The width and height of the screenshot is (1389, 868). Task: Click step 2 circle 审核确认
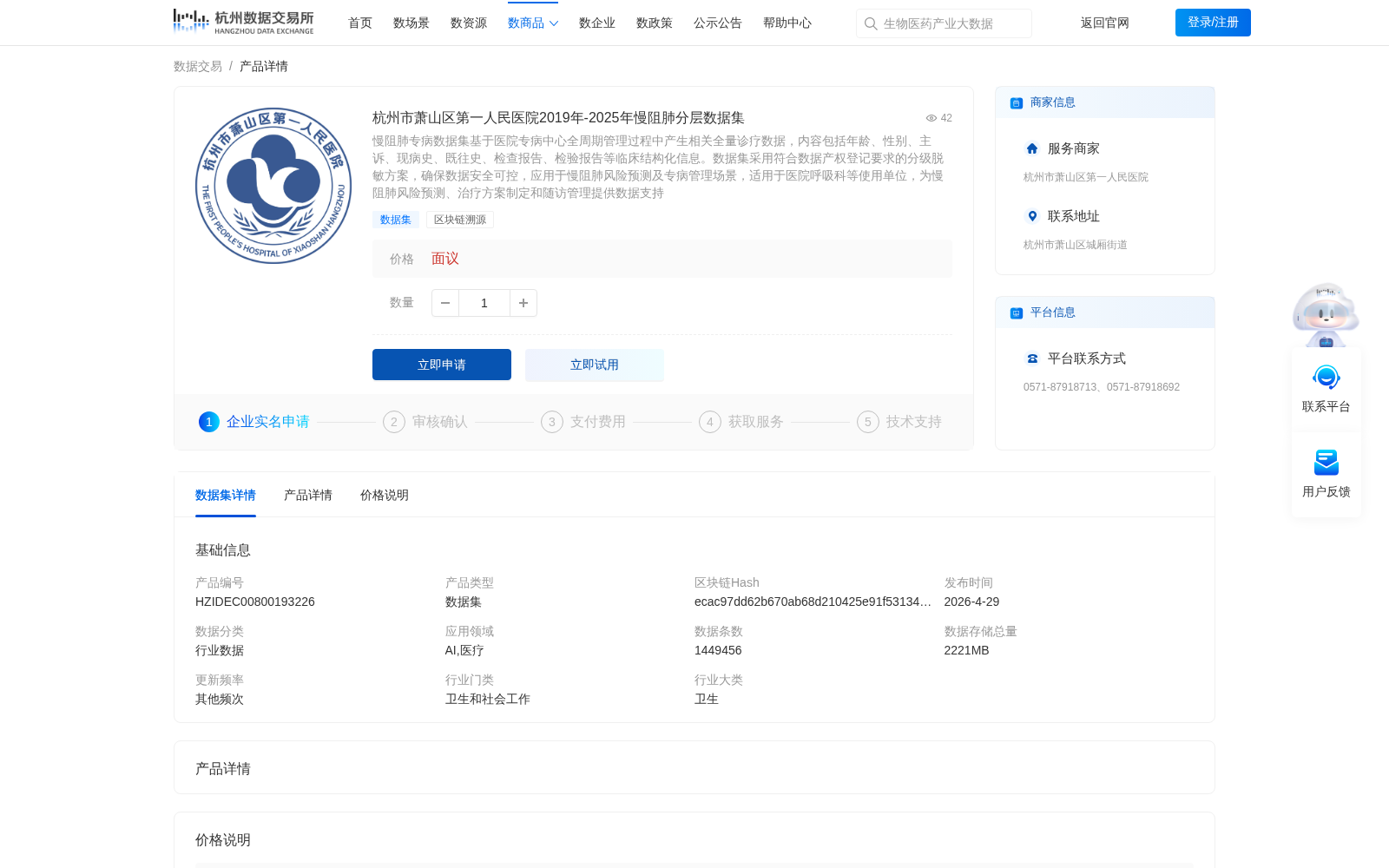[394, 422]
